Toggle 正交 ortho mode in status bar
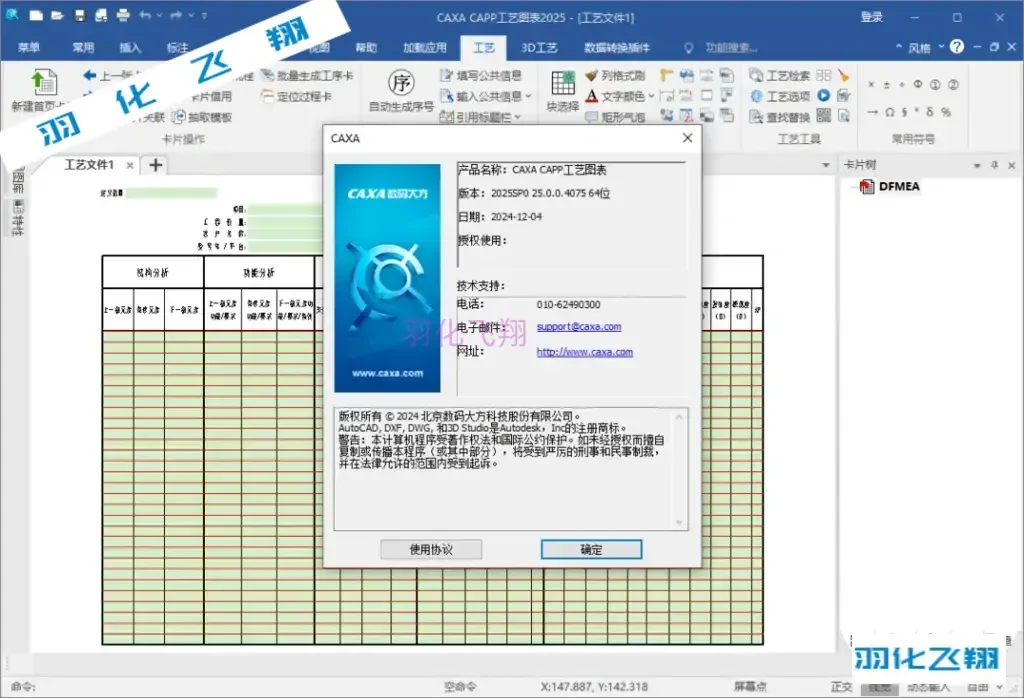 [x=841, y=687]
